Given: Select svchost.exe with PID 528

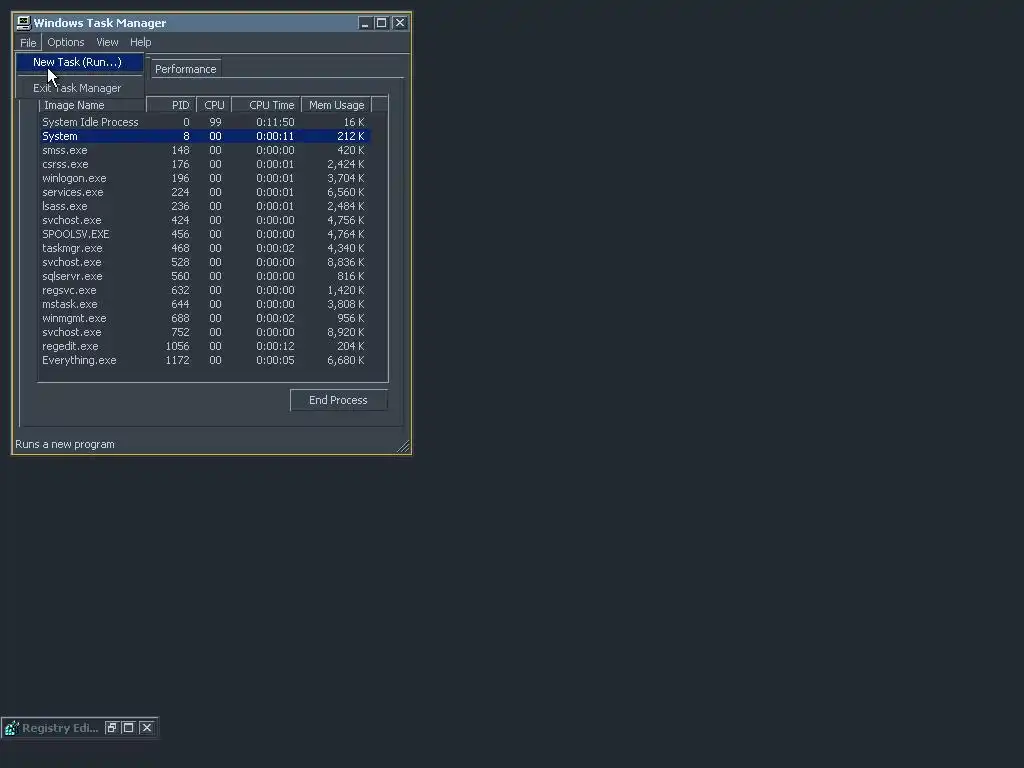Looking at the screenshot, I should click(x=205, y=263).
